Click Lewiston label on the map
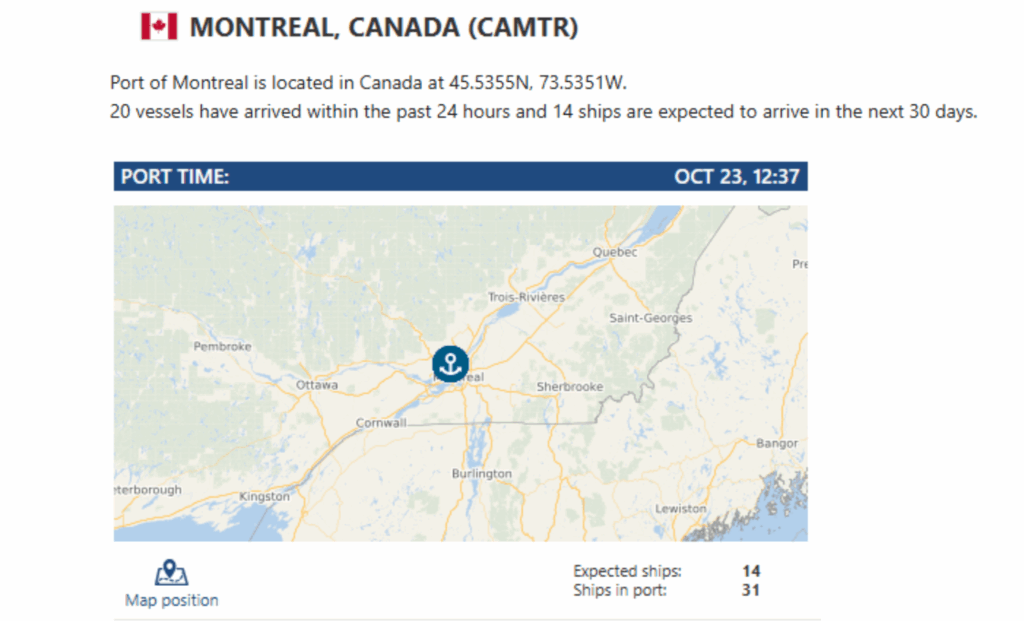Viewport: 1024px width, 621px height. tap(680, 509)
